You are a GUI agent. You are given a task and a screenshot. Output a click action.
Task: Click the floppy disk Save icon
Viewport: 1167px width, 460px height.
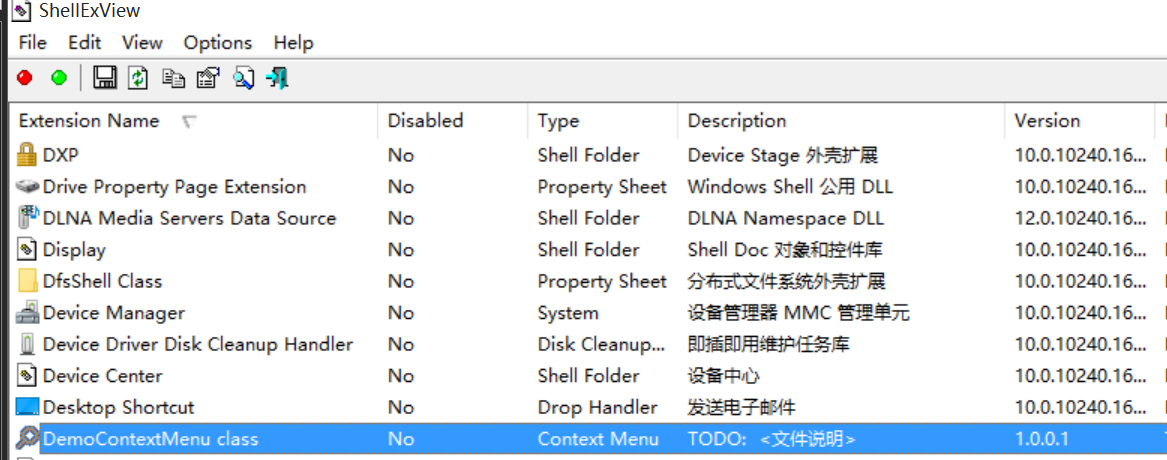point(104,78)
